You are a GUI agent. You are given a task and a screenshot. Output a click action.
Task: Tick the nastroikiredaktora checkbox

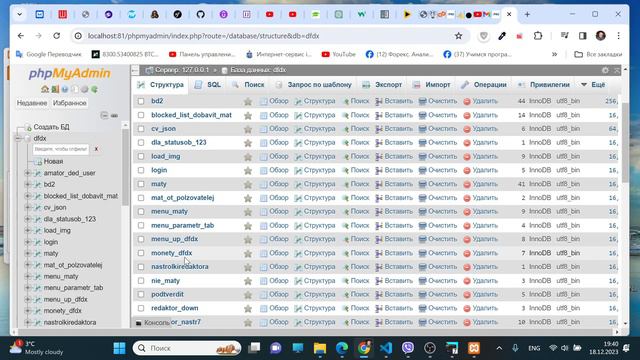141,267
